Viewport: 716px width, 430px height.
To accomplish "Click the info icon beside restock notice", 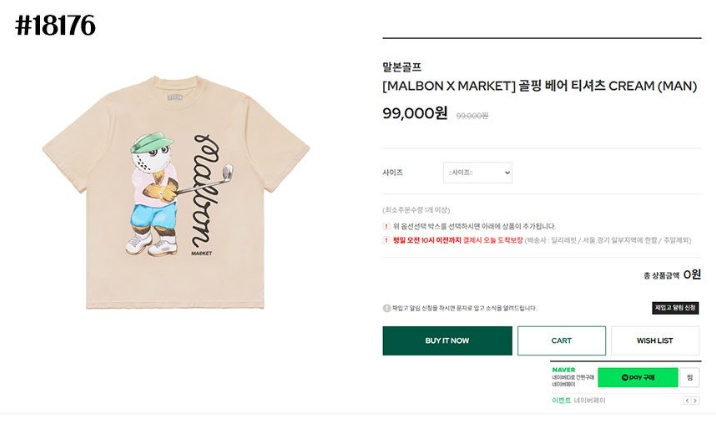I will [x=386, y=308].
